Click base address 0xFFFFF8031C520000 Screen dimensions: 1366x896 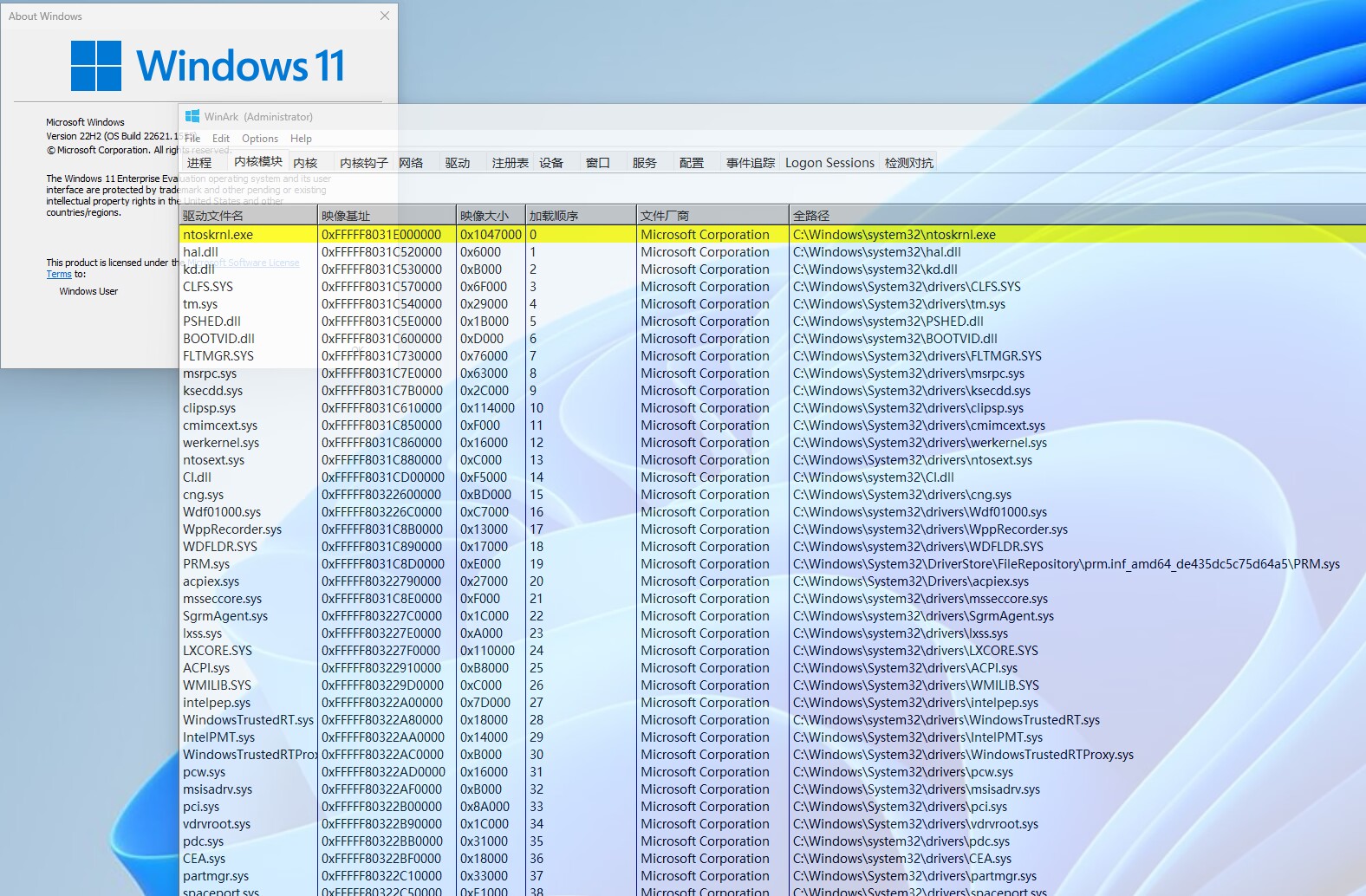(381, 252)
